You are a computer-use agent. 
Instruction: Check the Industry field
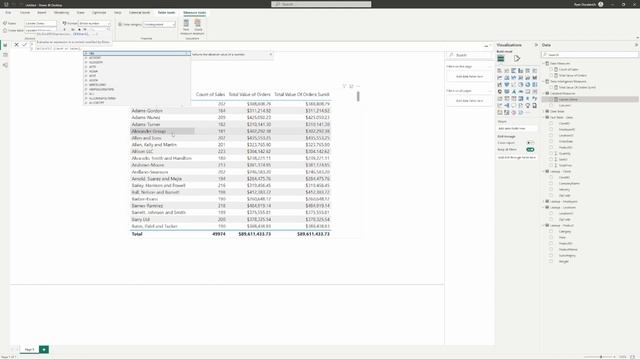coord(551,189)
